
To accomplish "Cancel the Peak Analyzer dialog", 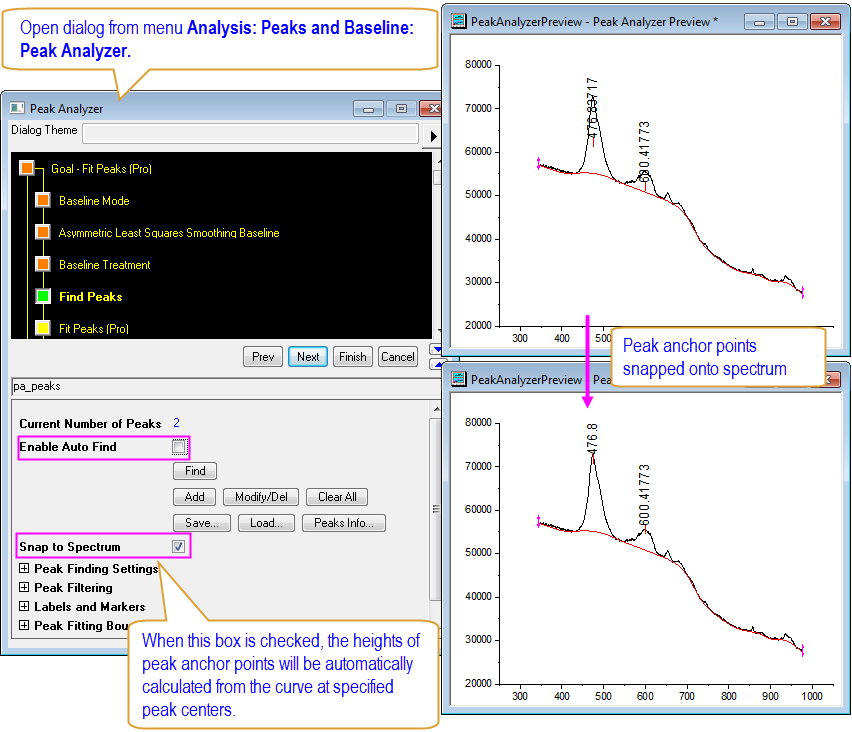I will click(x=398, y=356).
